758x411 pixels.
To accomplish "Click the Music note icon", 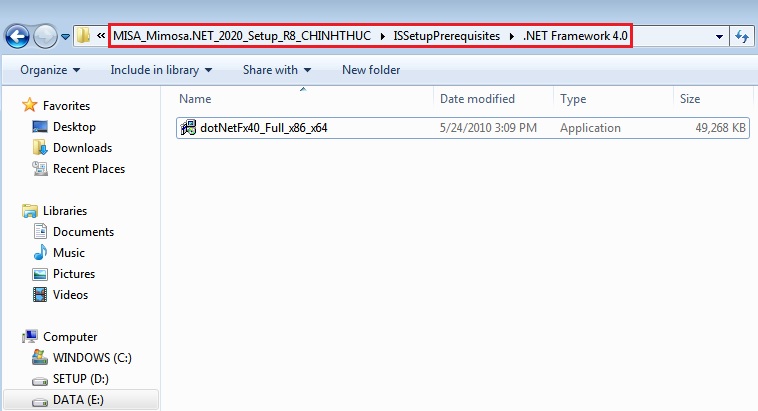I will click(40, 252).
